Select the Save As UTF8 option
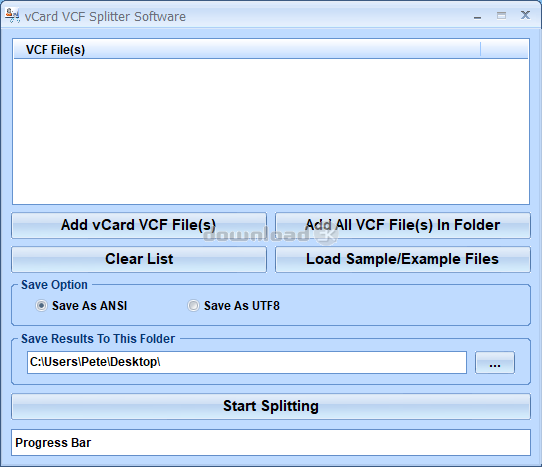 click(x=193, y=306)
